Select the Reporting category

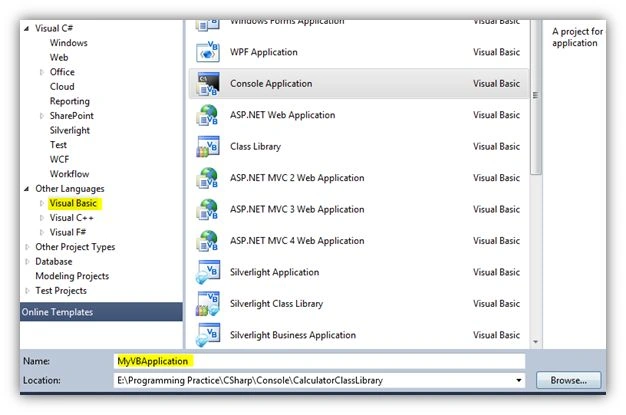[x=69, y=101]
